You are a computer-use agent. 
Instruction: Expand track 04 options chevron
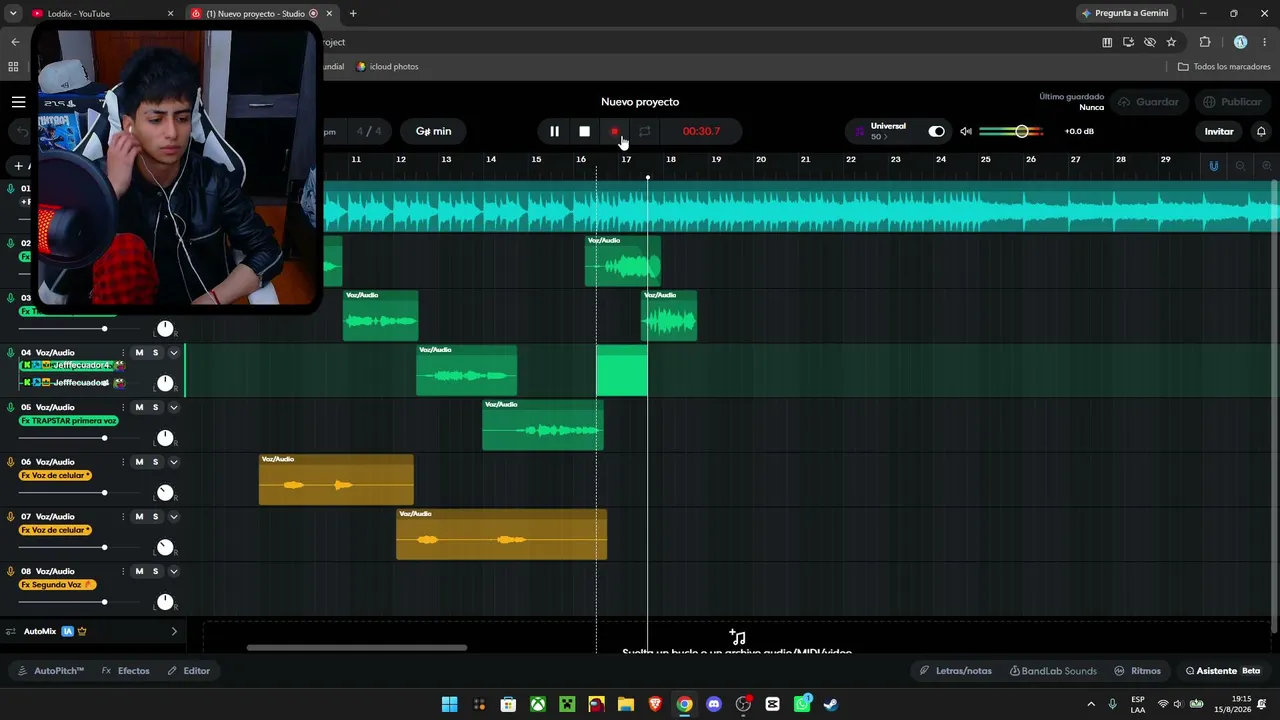coord(173,352)
